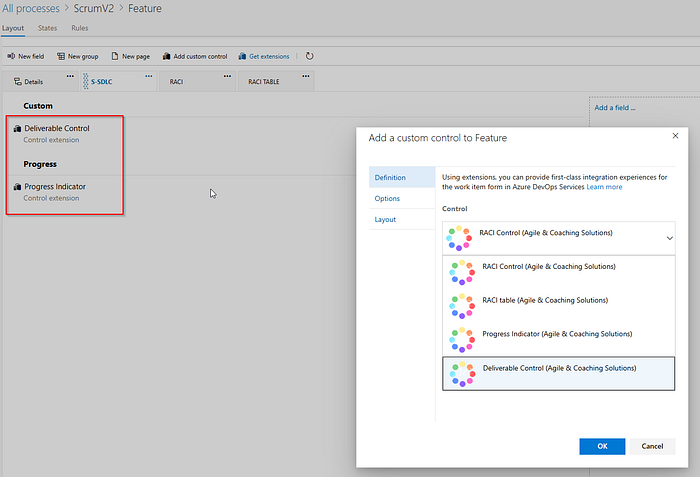Click the New field label
This screenshot has width=700, height=477.
pyautogui.click(x=31, y=56)
